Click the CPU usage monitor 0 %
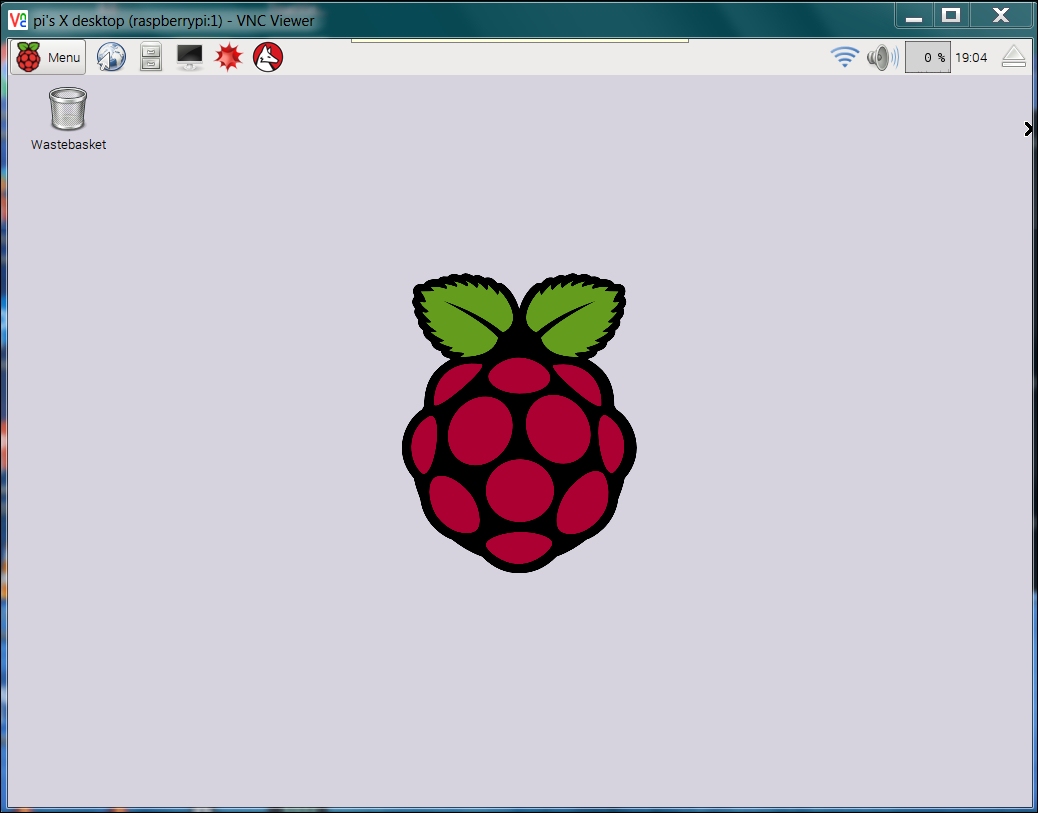The height and width of the screenshot is (813, 1038). (927, 58)
